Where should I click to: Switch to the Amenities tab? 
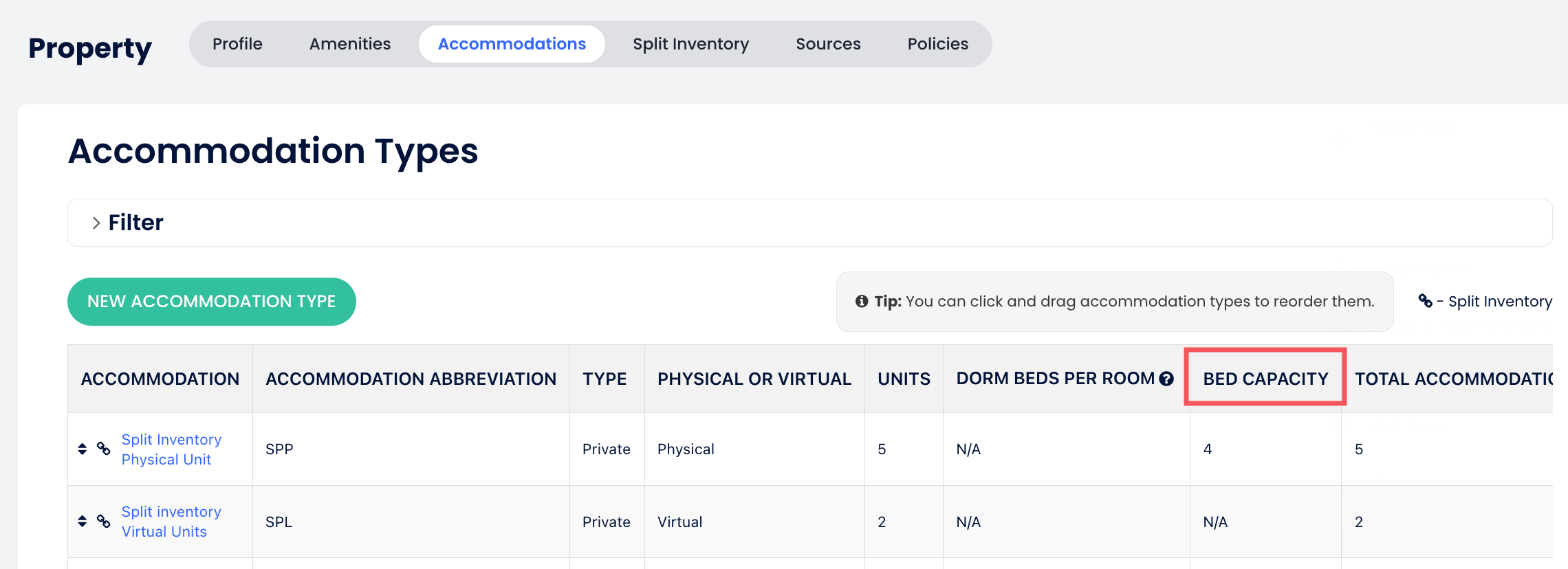click(349, 44)
